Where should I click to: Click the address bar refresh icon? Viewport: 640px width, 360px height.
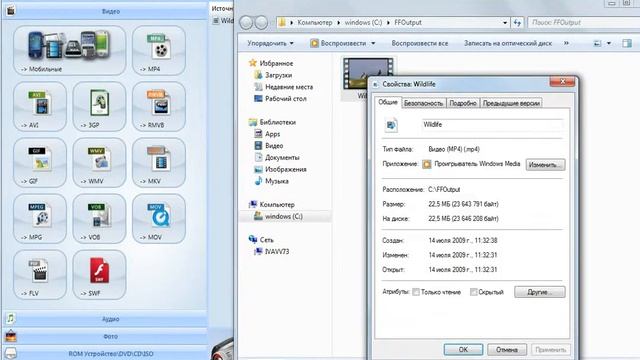tap(518, 22)
